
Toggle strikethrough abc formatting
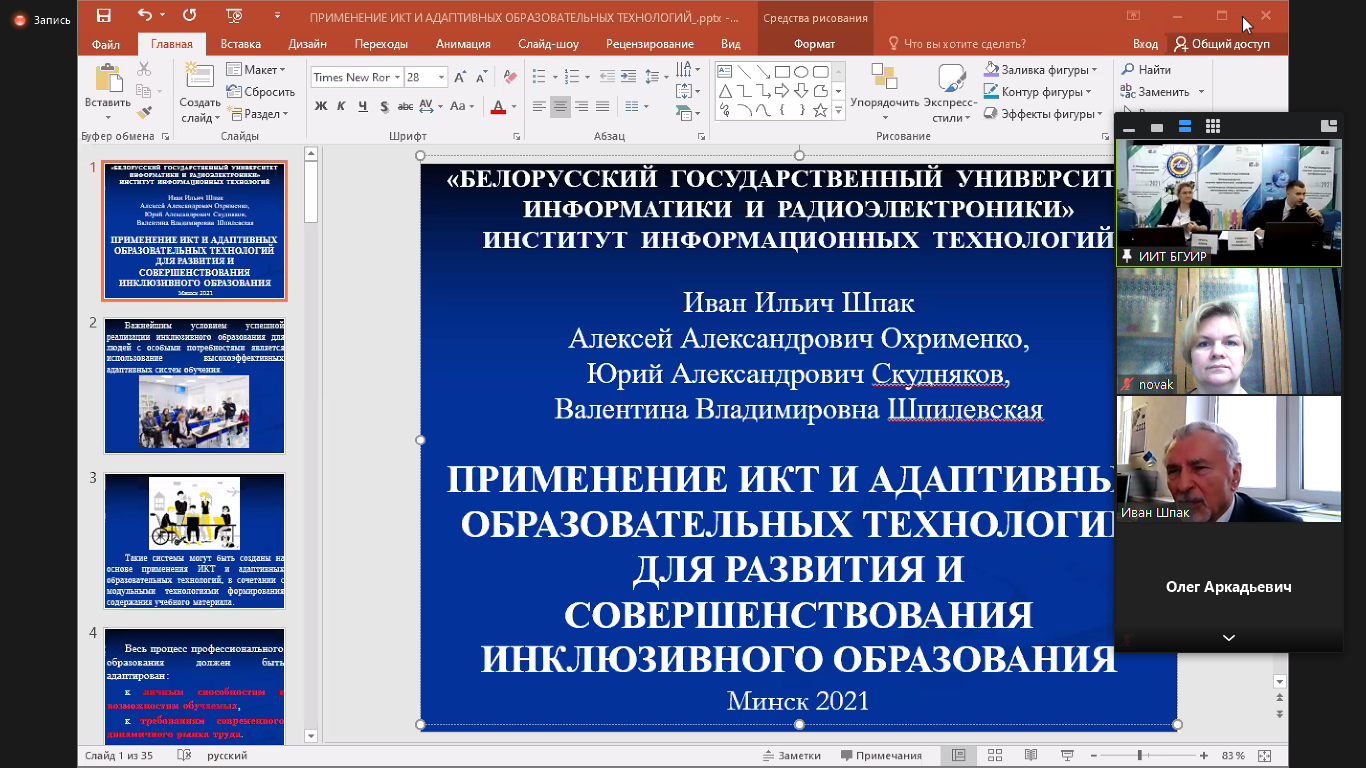click(x=405, y=106)
